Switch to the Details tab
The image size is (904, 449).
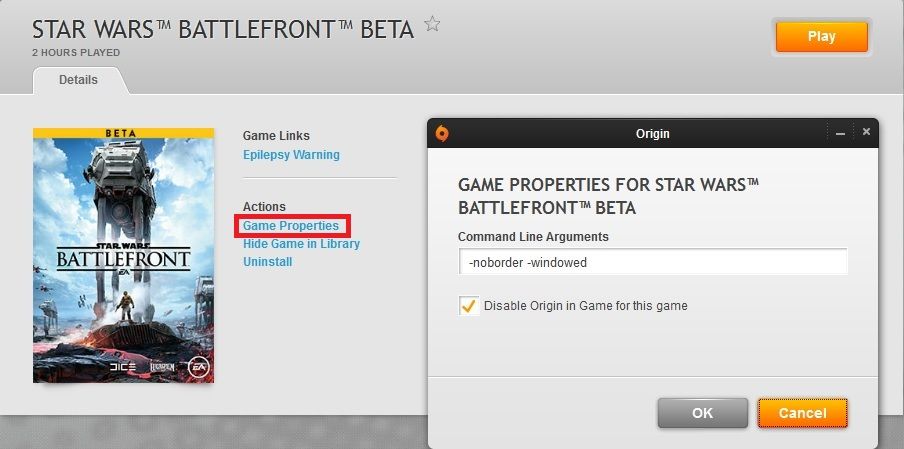pos(78,80)
